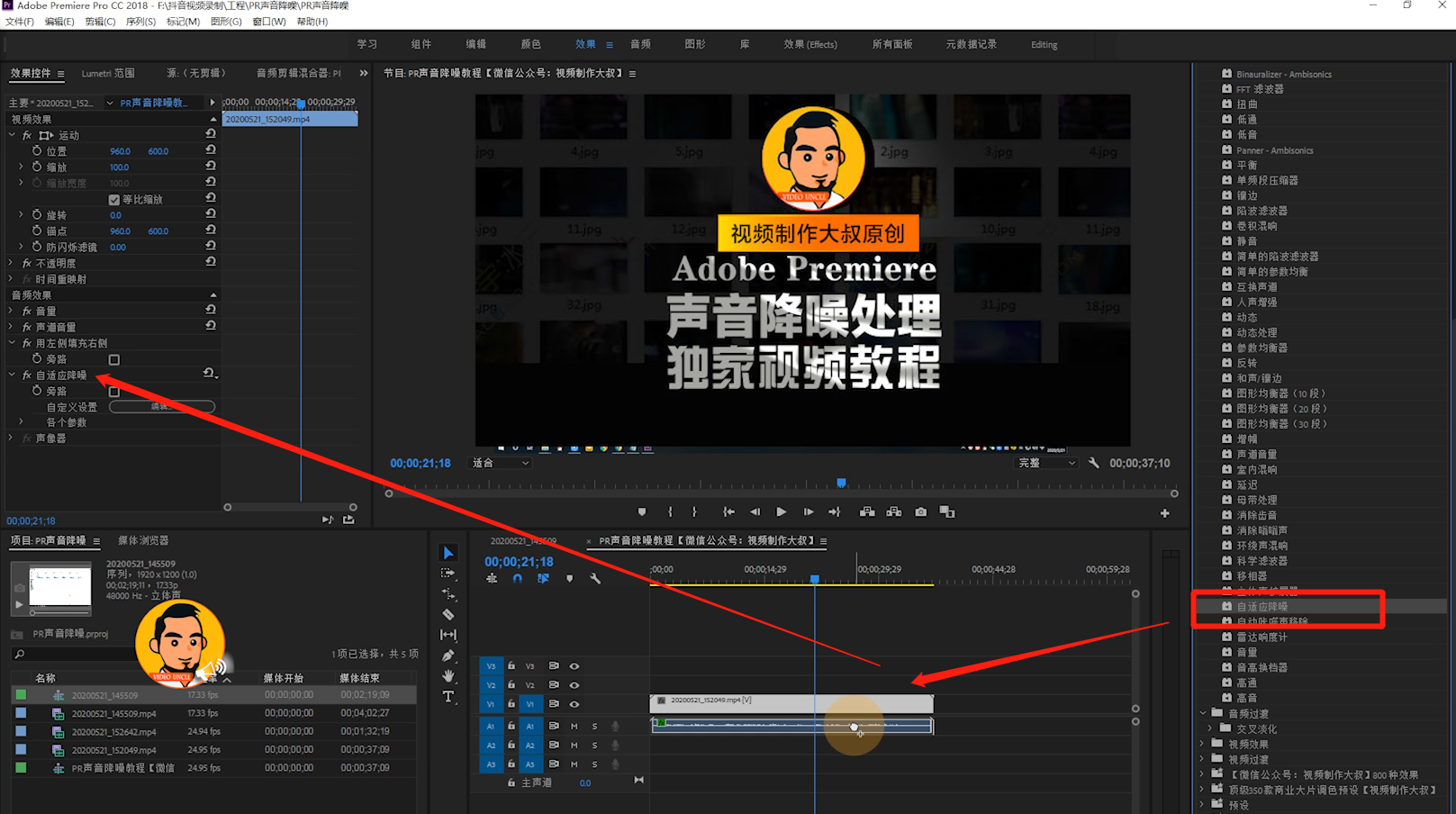Hide video track V2 with eye icon
1456x814 pixels.
point(574,685)
